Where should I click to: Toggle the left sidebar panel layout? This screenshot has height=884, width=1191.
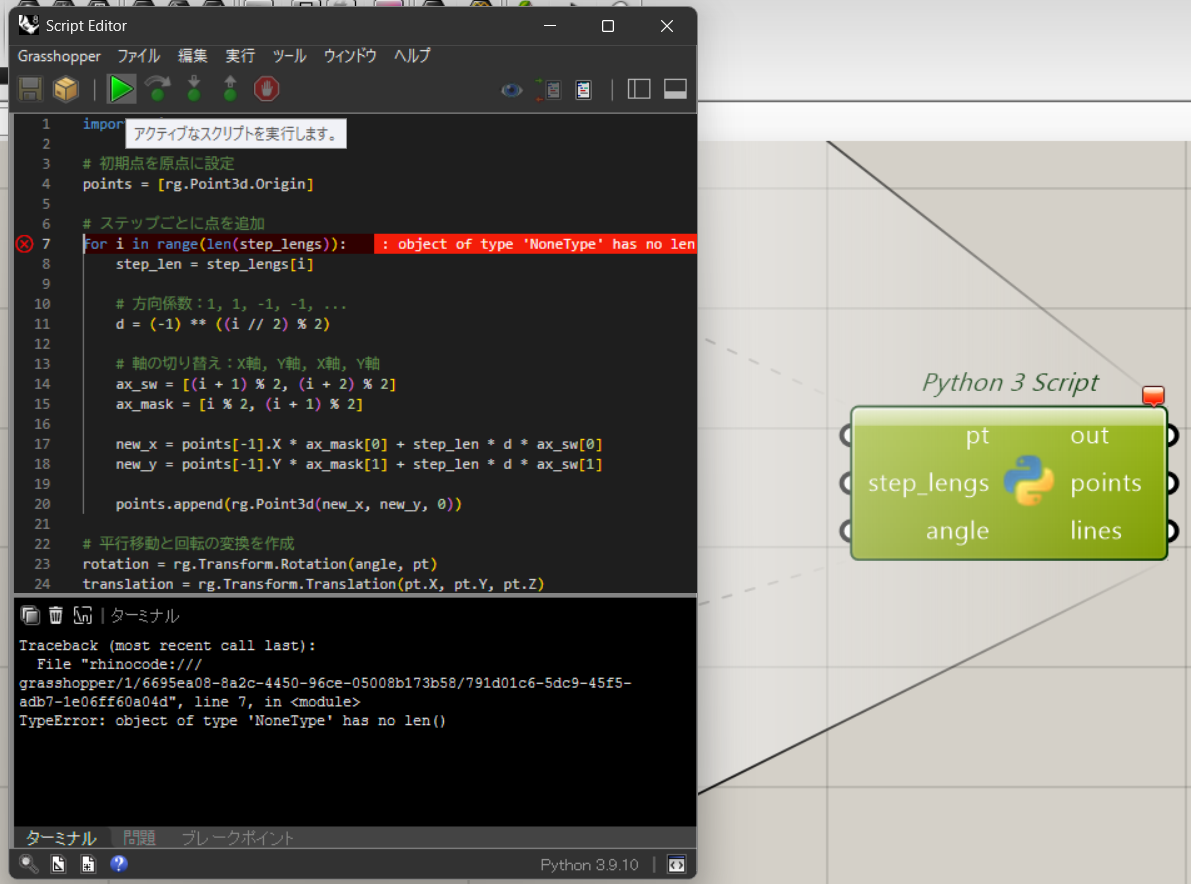639,89
